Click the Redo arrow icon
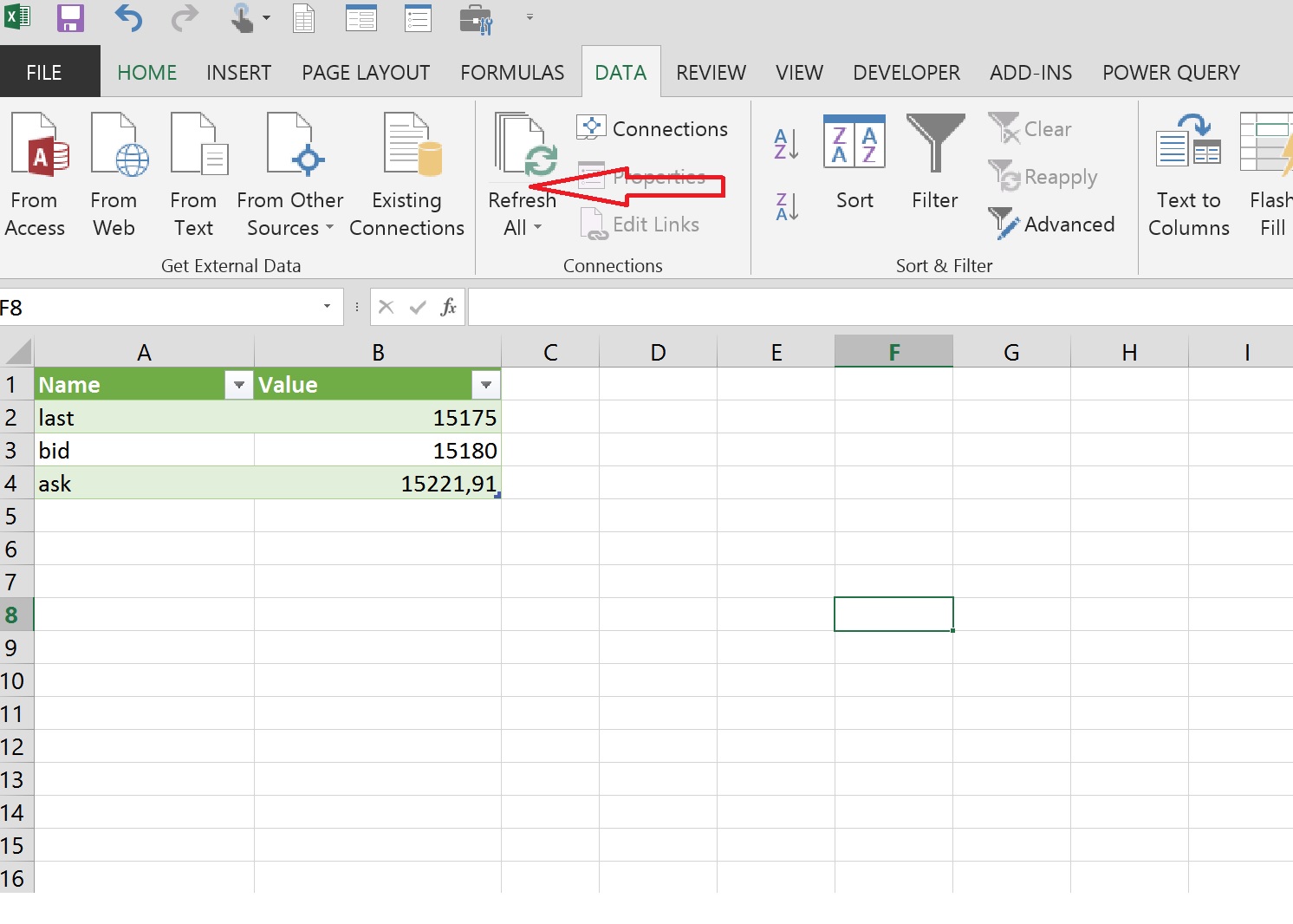Screen dimensions: 1293x924 [184, 17]
